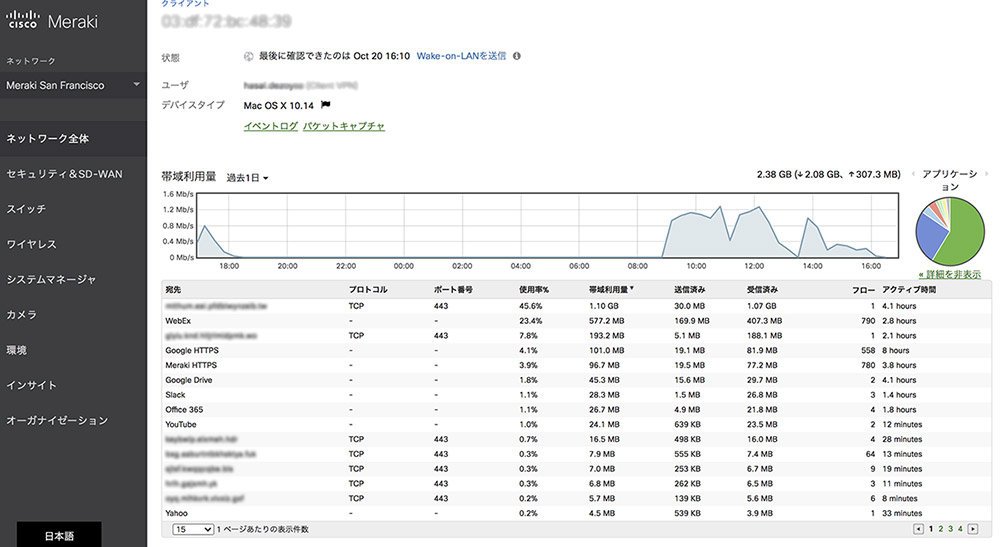
Task: Sort table by 使用率% column
Action: click(x=534, y=289)
